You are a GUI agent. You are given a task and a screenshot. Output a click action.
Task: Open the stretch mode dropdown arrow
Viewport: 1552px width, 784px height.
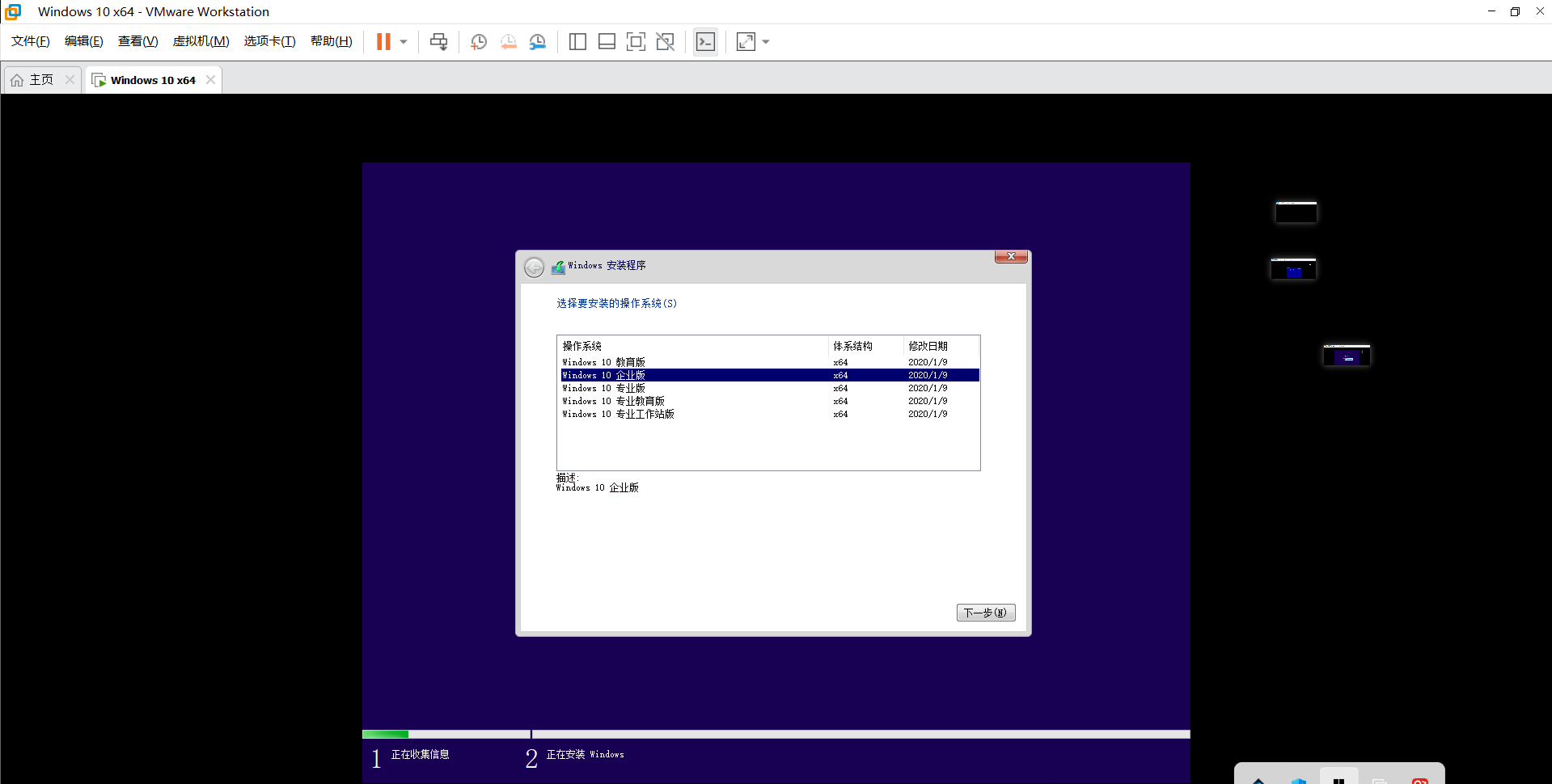(766, 42)
